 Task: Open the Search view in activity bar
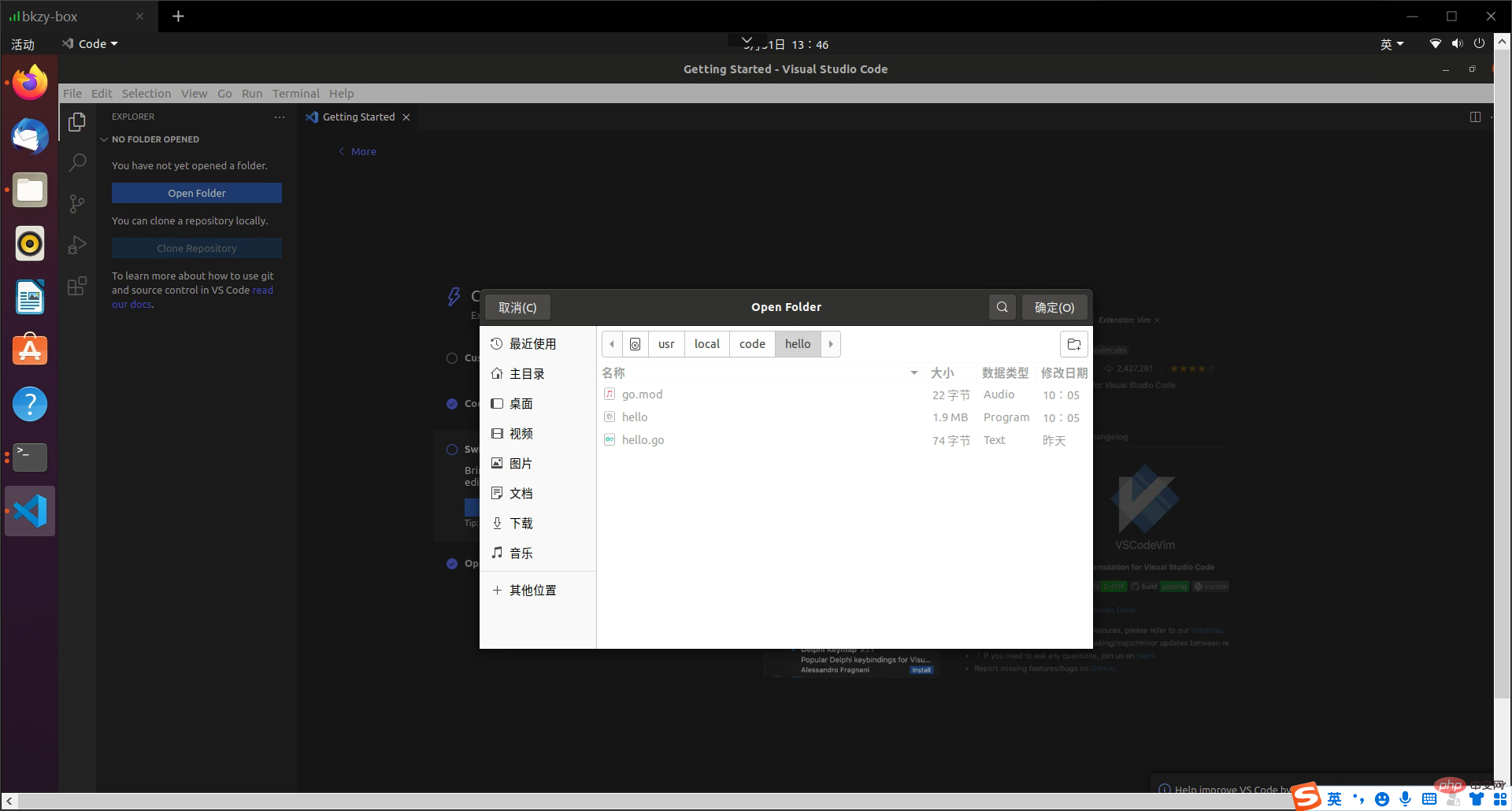[x=77, y=163]
